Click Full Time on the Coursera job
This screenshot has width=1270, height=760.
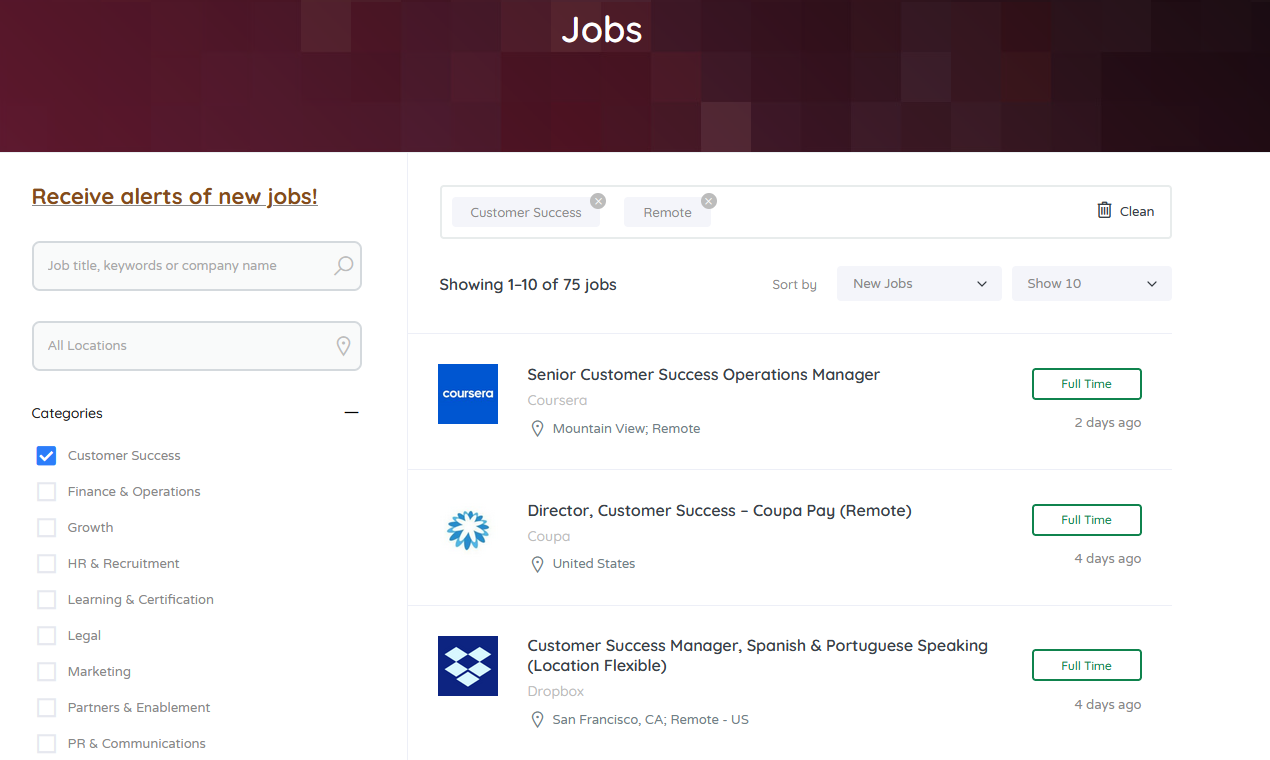tap(1086, 383)
